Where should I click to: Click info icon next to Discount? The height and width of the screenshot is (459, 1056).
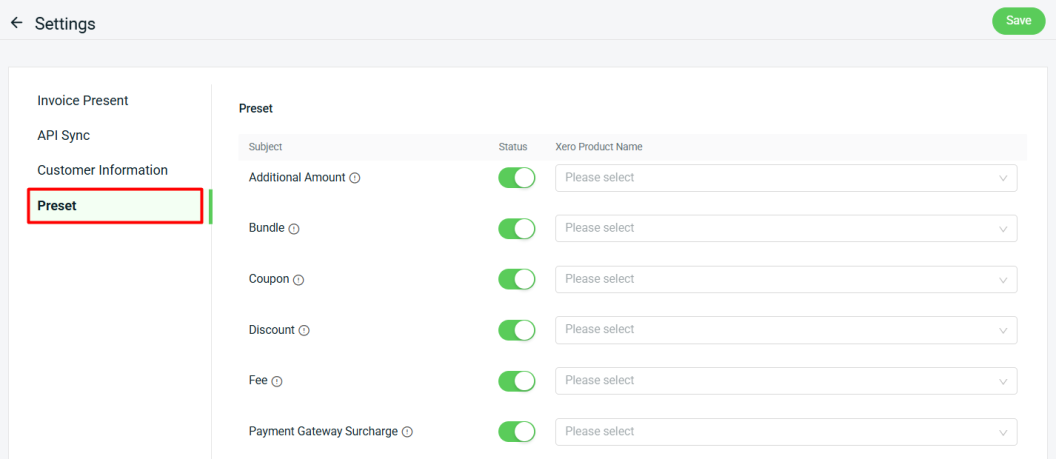point(304,330)
